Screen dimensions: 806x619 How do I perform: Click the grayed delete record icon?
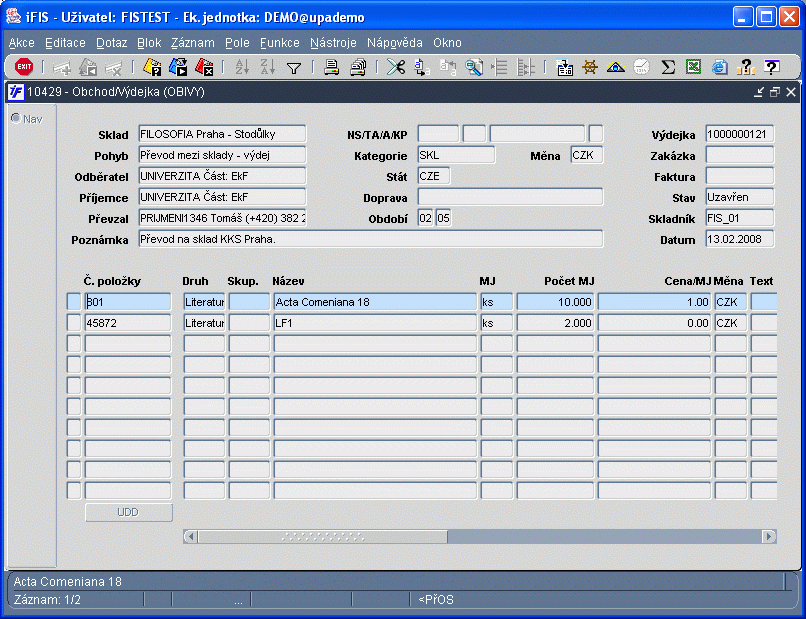[x=114, y=67]
